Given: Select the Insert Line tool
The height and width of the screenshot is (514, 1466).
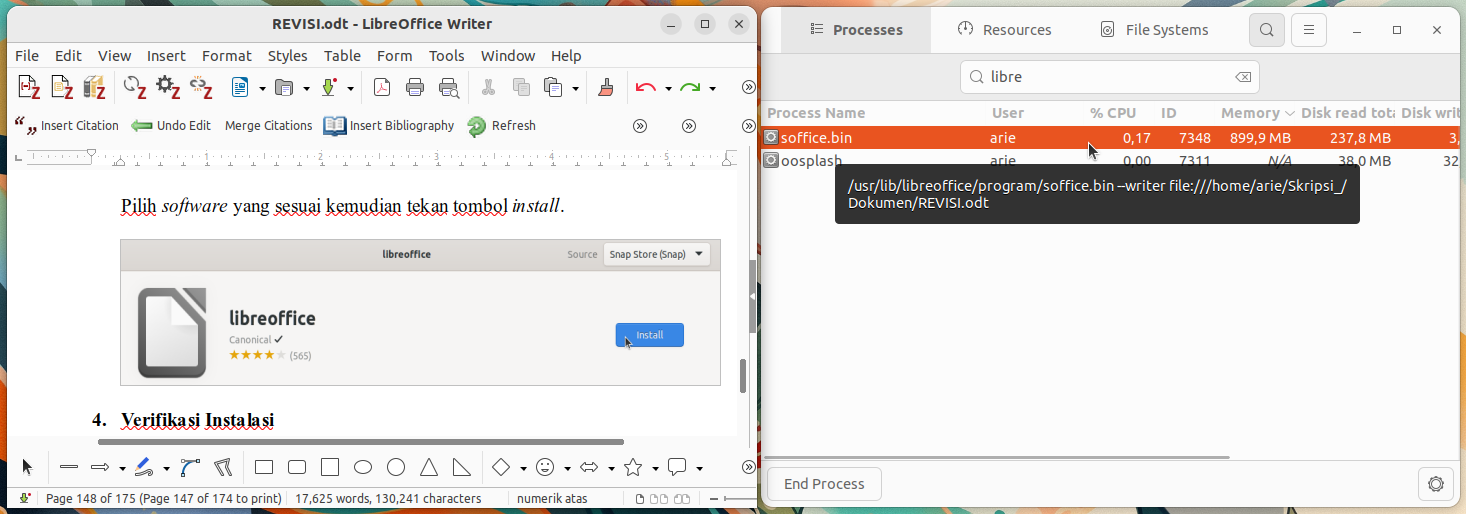Looking at the screenshot, I should point(69,467).
